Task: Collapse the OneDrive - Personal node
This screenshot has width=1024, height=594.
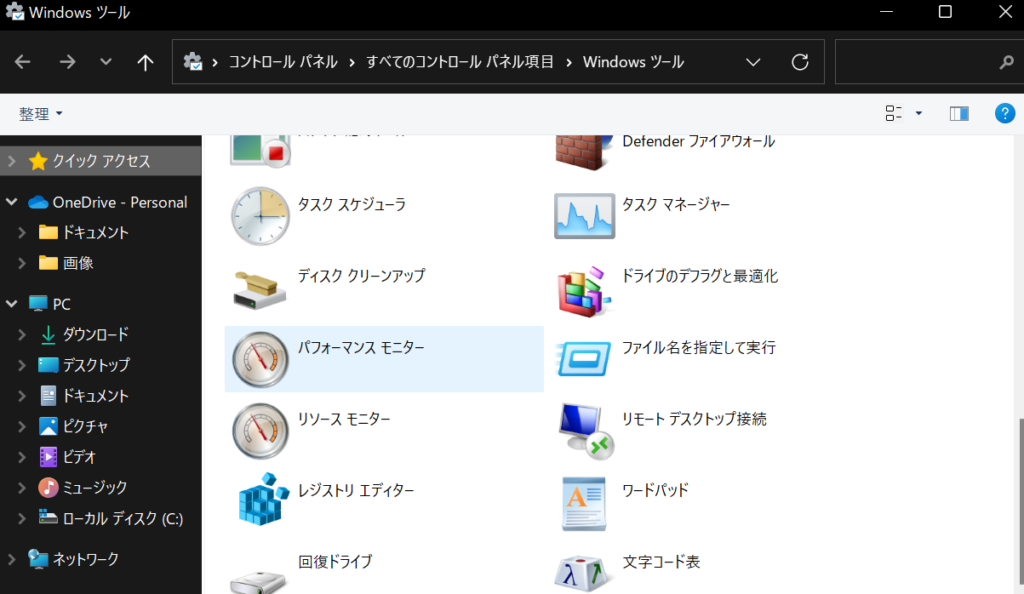Action: coord(11,202)
